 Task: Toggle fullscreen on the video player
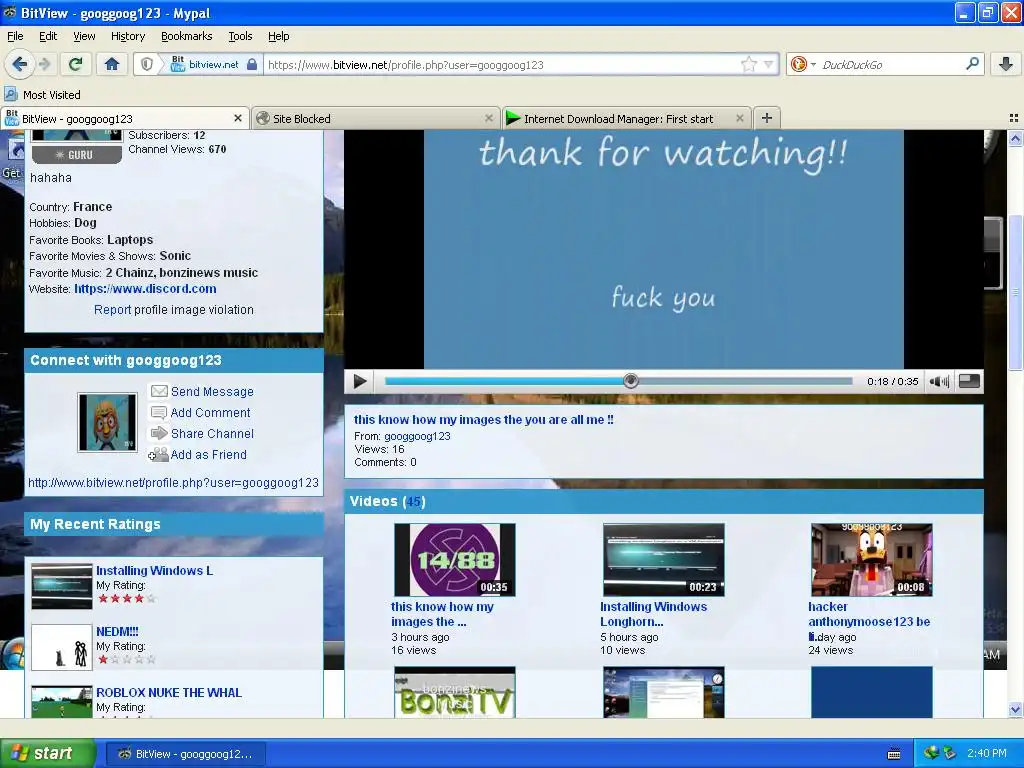pos(969,381)
